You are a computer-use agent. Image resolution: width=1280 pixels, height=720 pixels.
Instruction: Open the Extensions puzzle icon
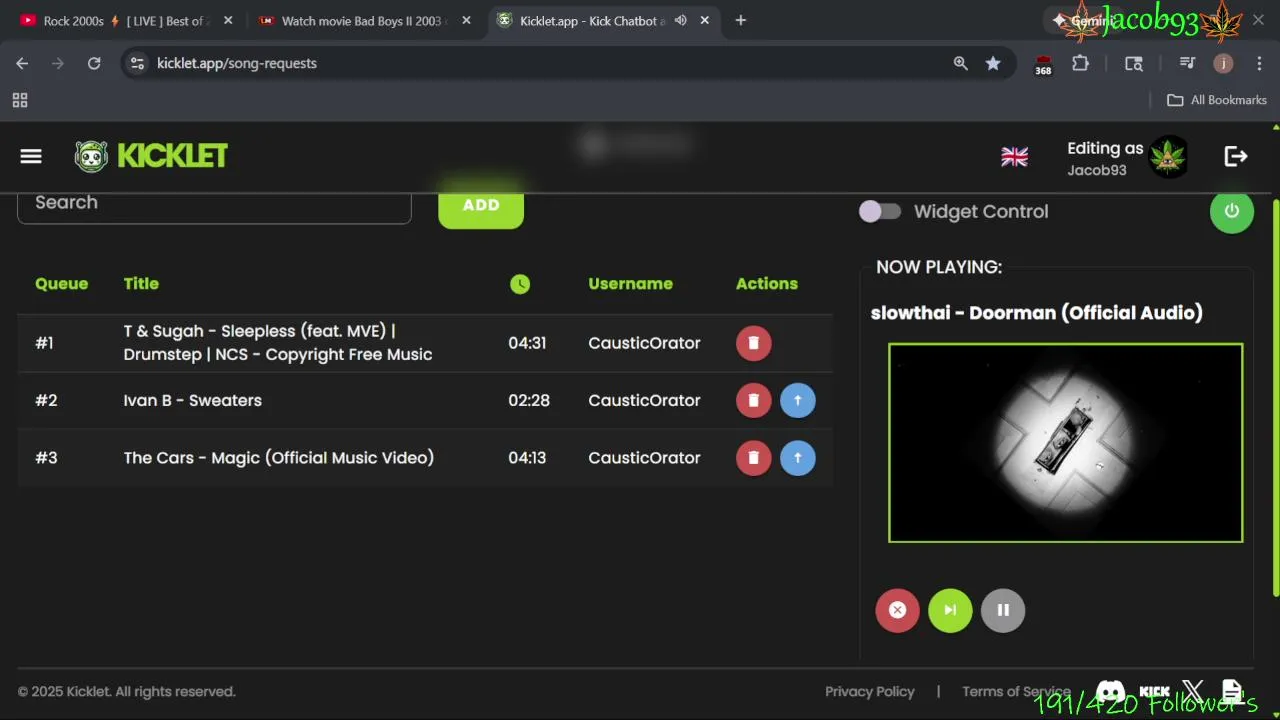(1080, 63)
